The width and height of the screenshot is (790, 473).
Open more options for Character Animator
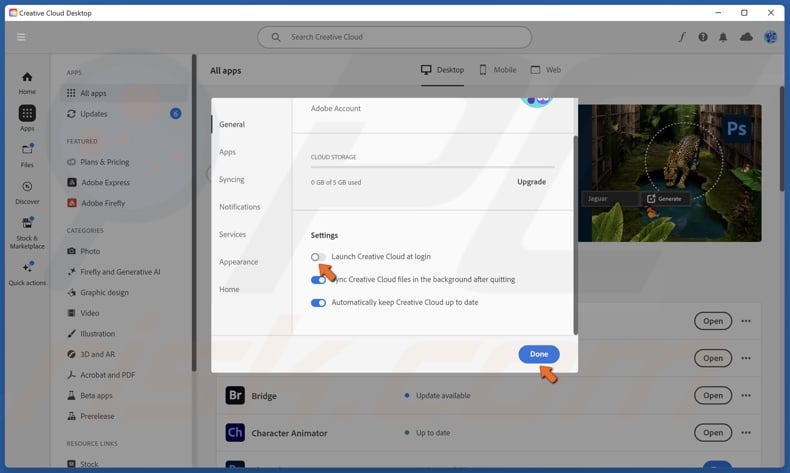pyautogui.click(x=745, y=433)
